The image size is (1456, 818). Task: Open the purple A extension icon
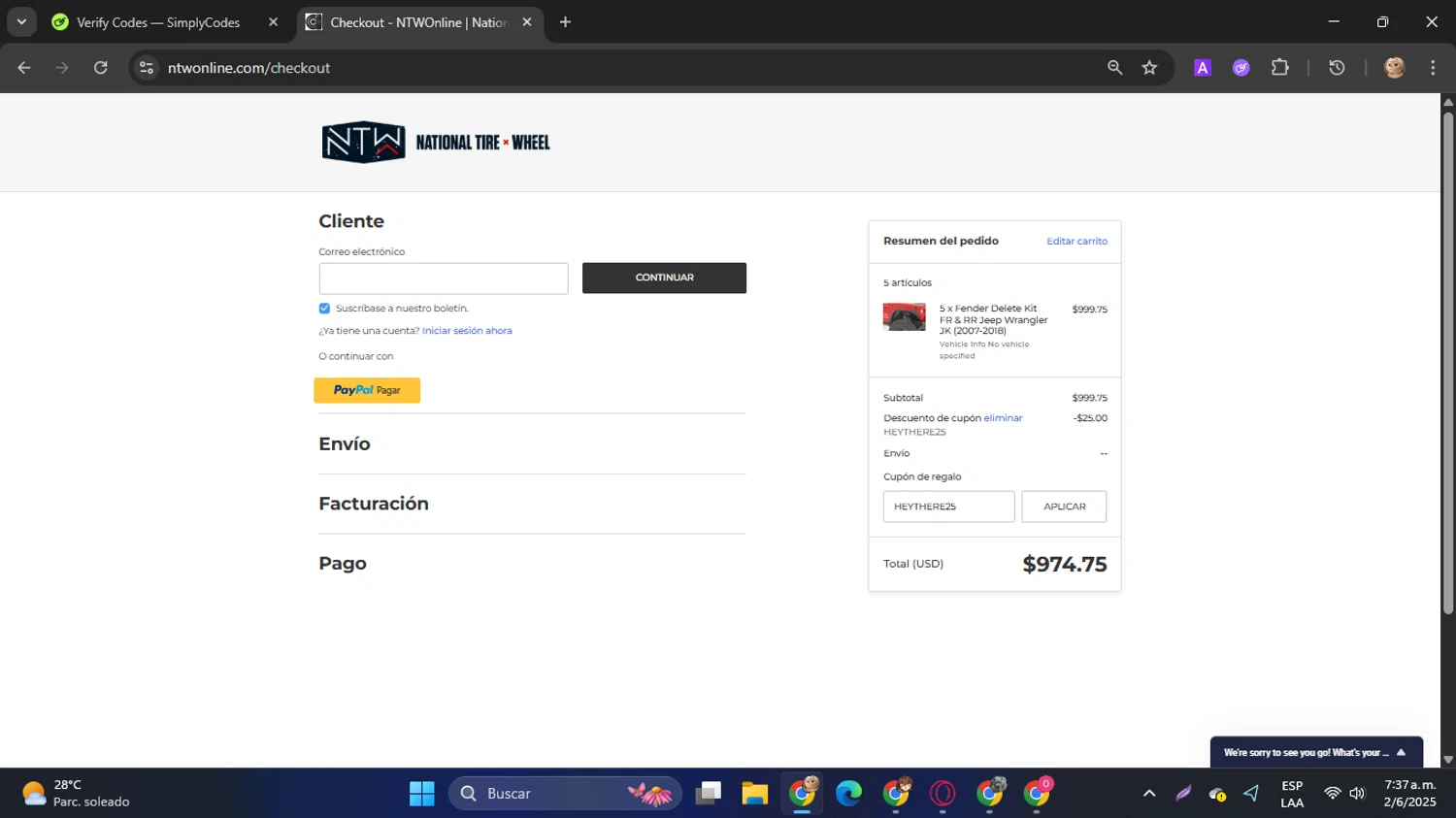pos(1203,68)
